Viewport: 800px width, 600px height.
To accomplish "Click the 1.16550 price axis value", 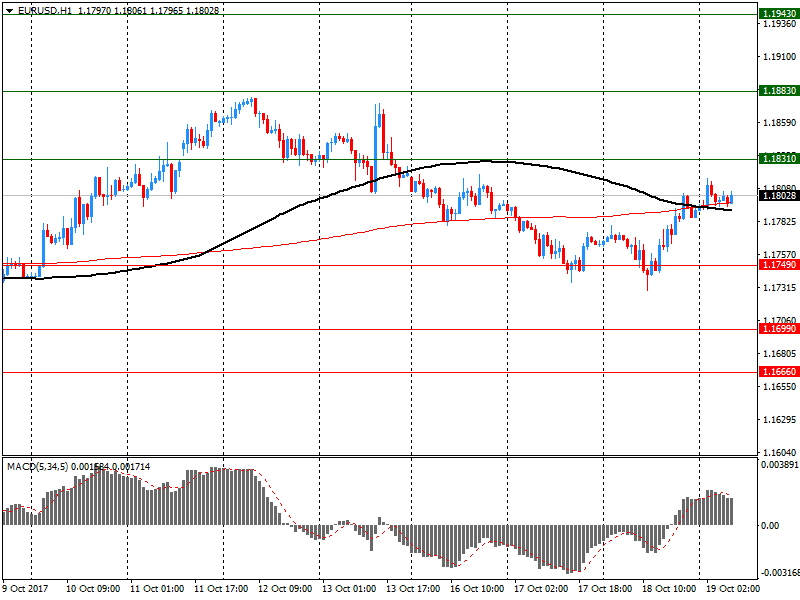I will point(780,387).
